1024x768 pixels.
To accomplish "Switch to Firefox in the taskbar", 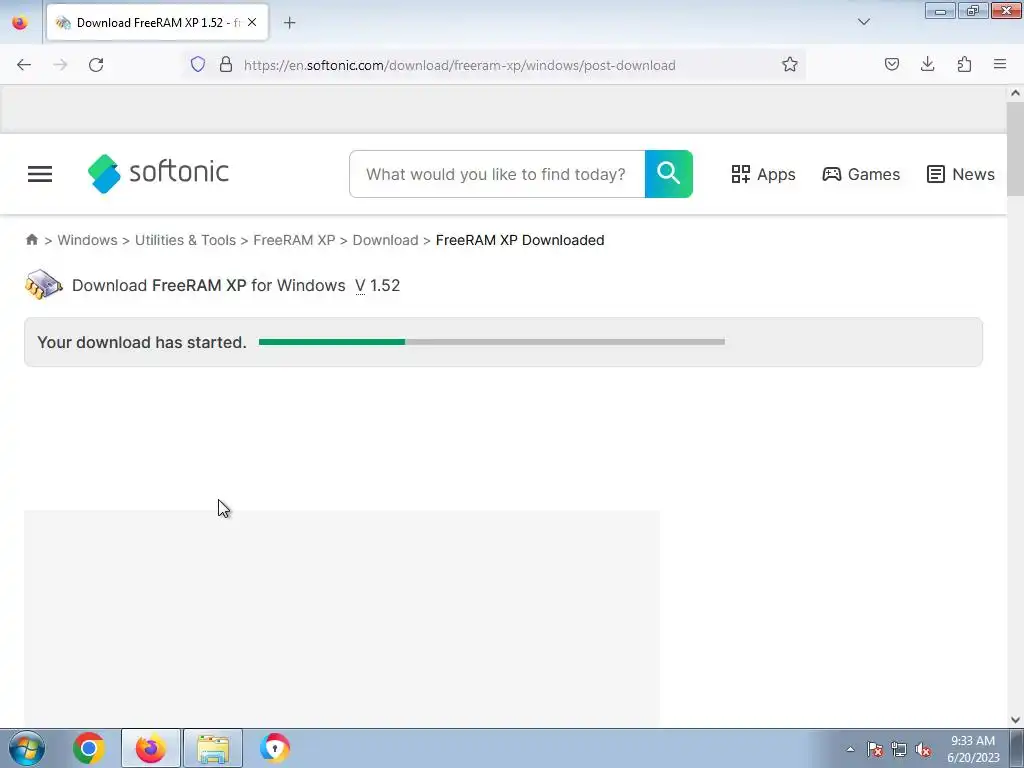I will tap(151, 748).
